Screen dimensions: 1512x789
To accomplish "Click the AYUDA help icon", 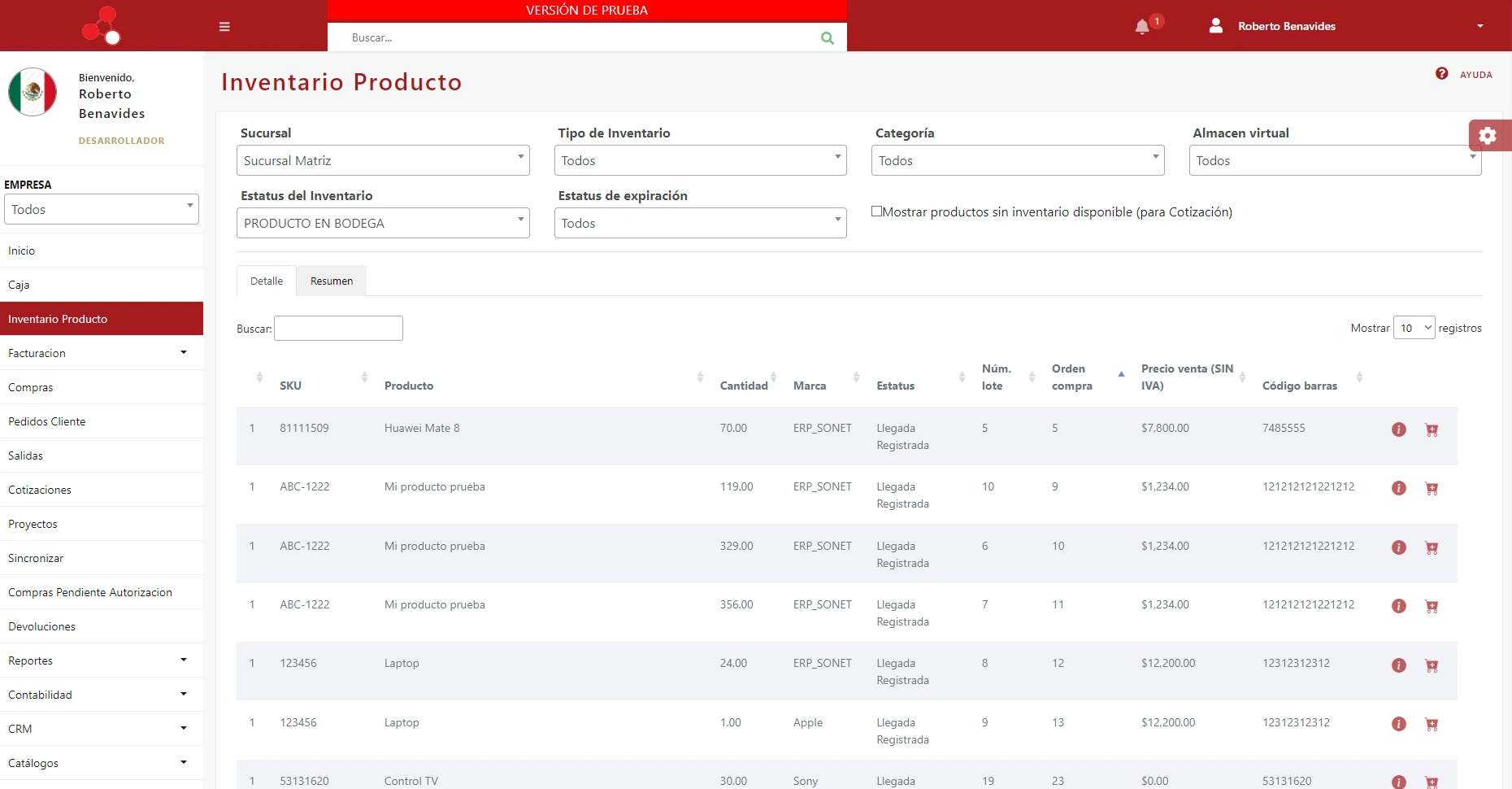I will [x=1441, y=74].
